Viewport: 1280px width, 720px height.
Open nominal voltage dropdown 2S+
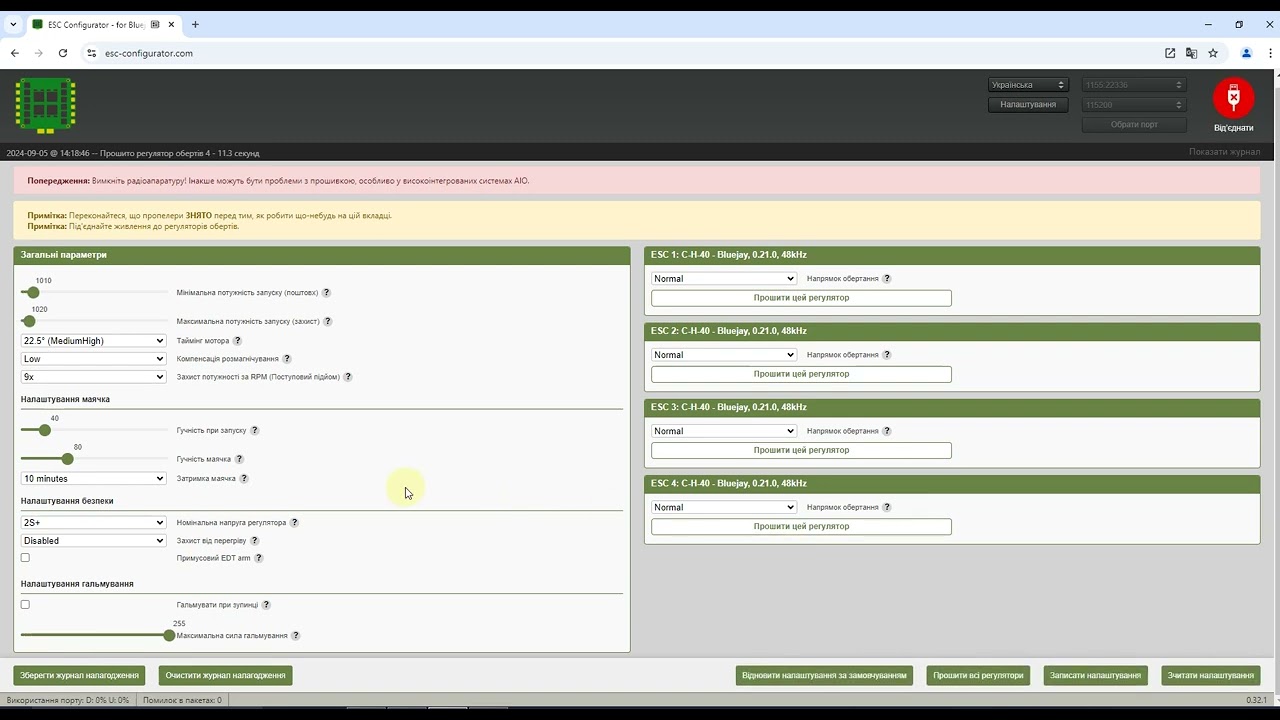[93, 523]
